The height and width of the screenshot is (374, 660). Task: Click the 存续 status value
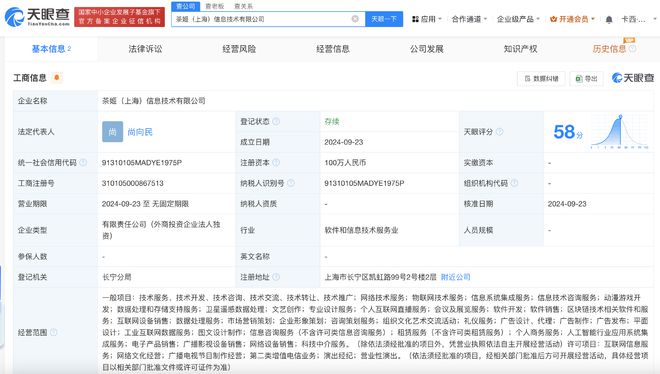pos(332,122)
